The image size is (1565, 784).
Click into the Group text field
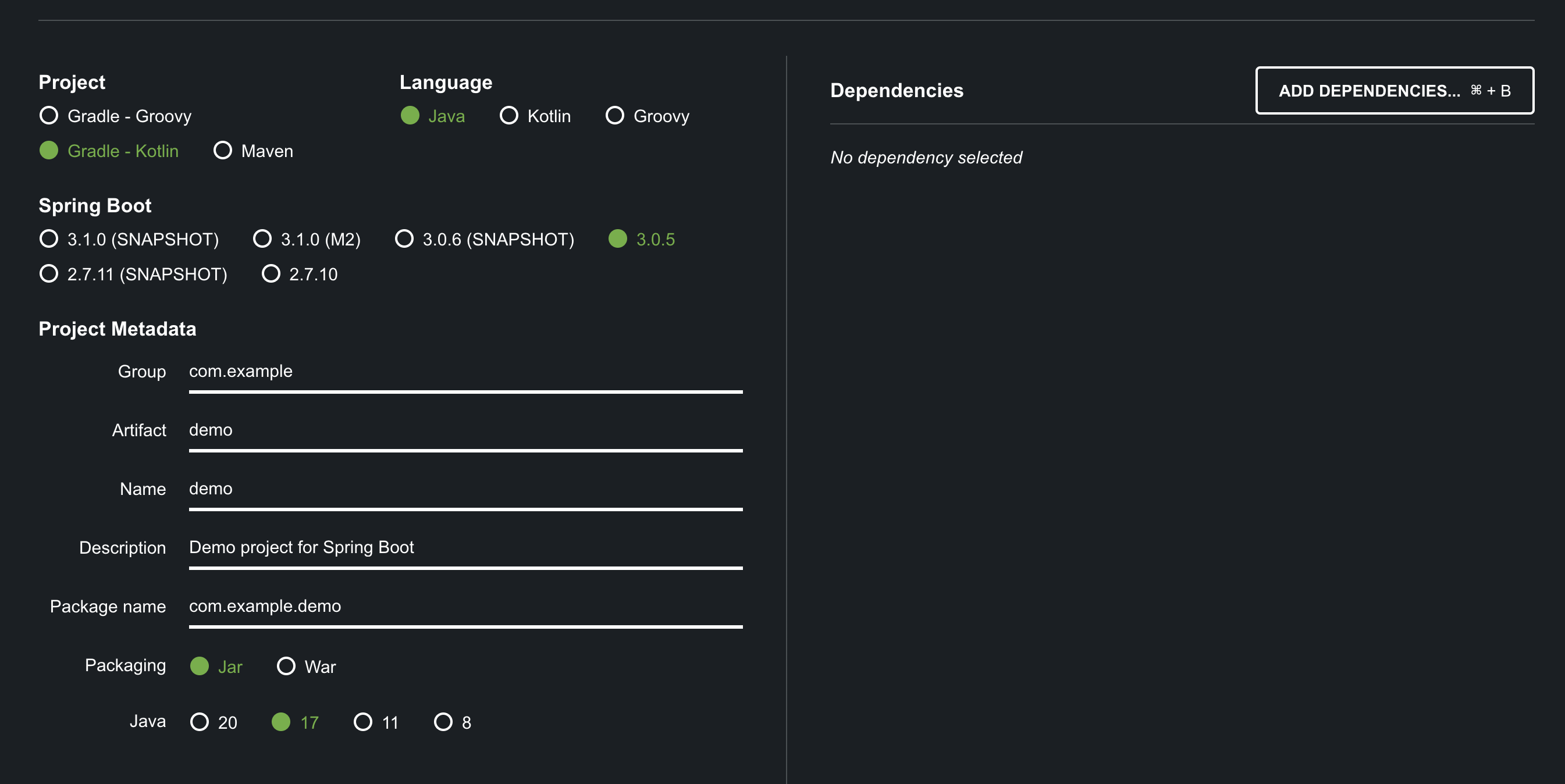[465, 371]
